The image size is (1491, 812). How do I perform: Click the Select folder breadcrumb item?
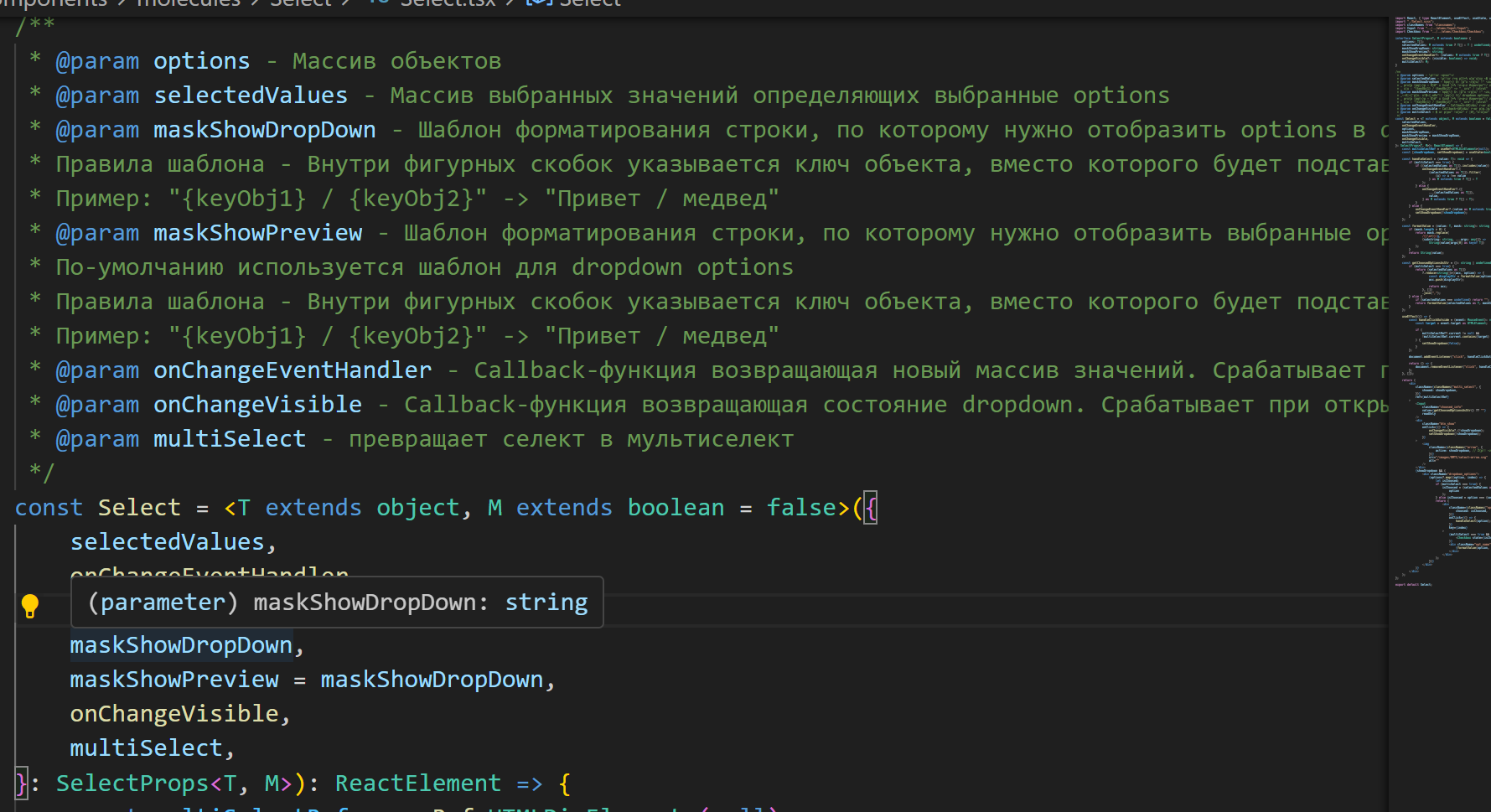pyautogui.click(x=300, y=4)
